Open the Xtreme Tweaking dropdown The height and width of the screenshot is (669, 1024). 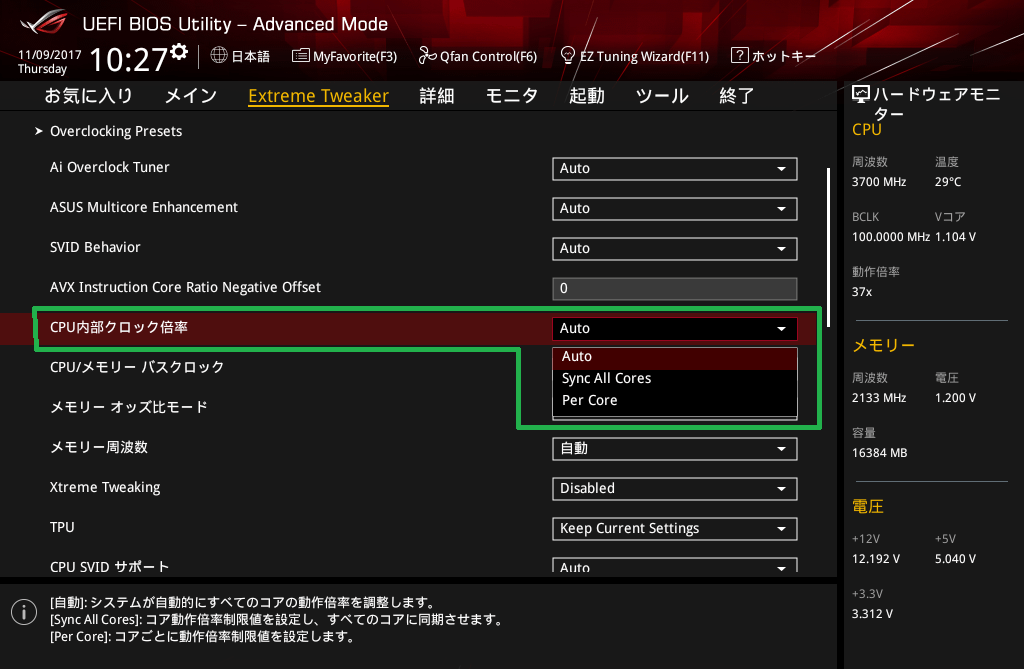pyautogui.click(x=675, y=489)
